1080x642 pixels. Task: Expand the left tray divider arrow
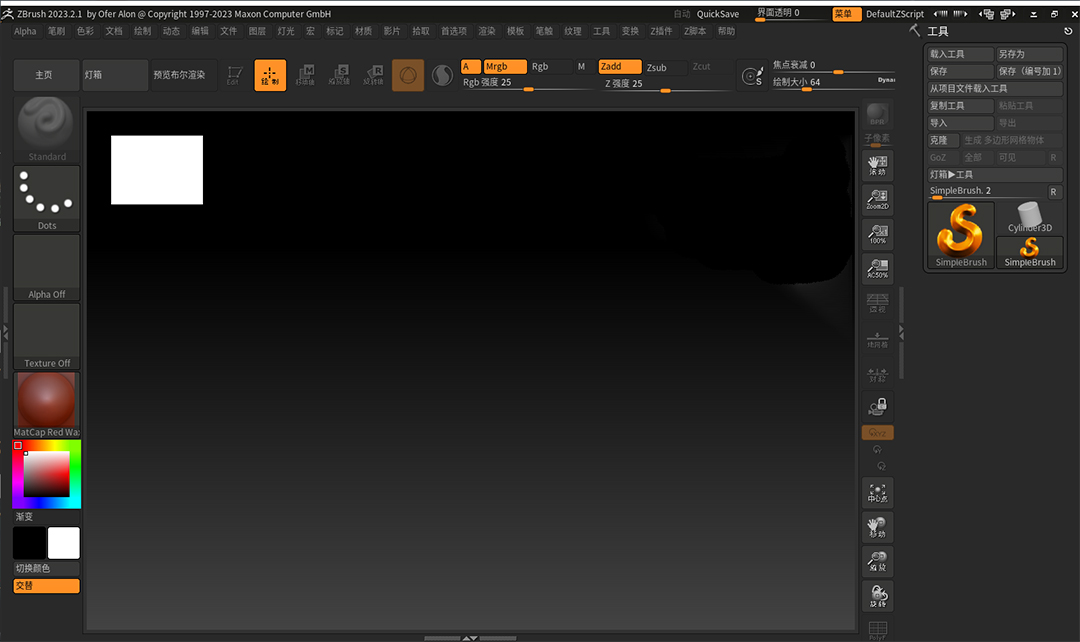pos(6,333)
